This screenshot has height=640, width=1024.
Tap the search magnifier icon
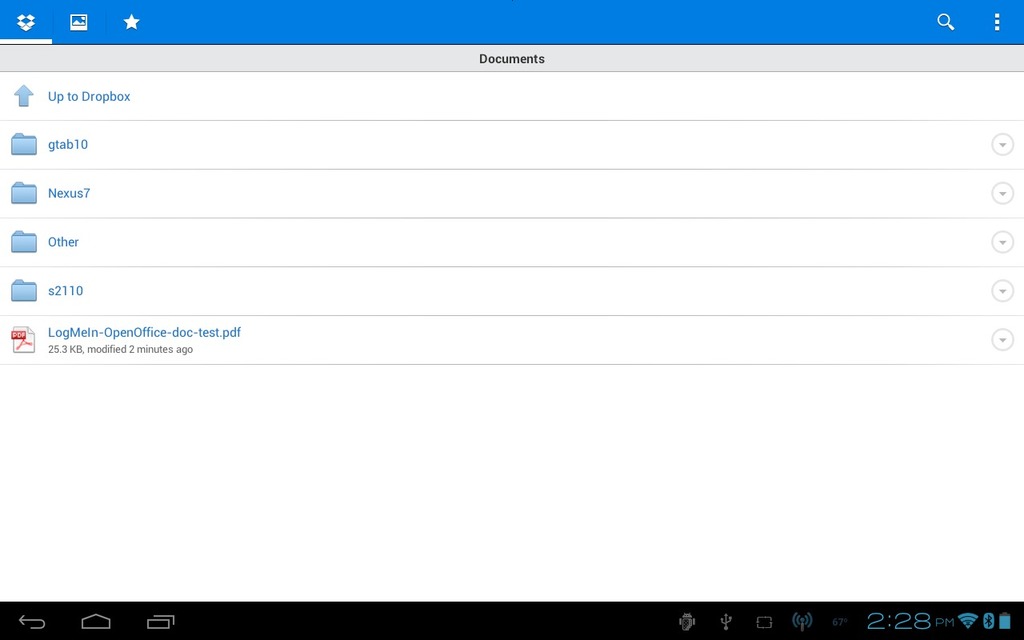(x=945, y=22)
